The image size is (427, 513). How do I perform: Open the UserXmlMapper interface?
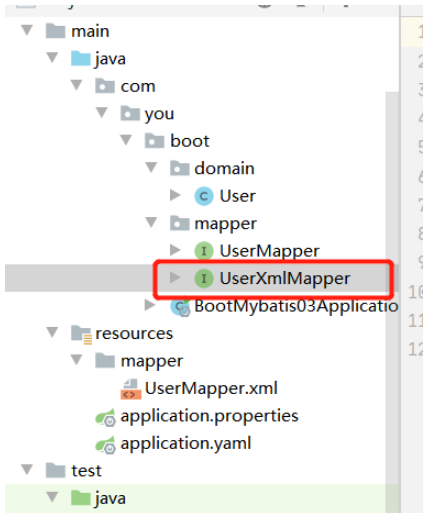pos(285,279)
